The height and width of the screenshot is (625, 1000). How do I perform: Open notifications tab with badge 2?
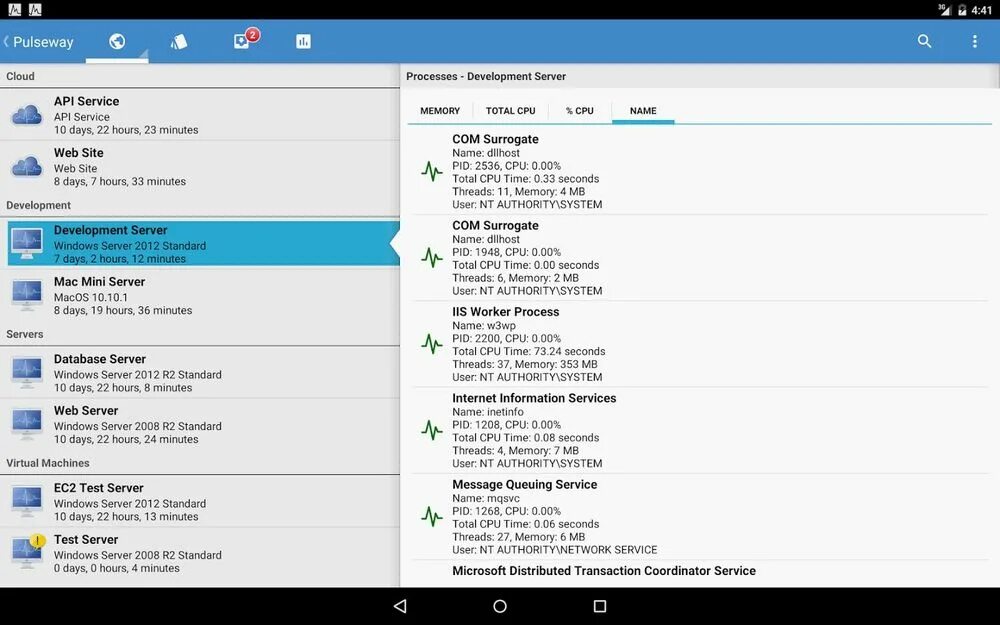(246, 40)
